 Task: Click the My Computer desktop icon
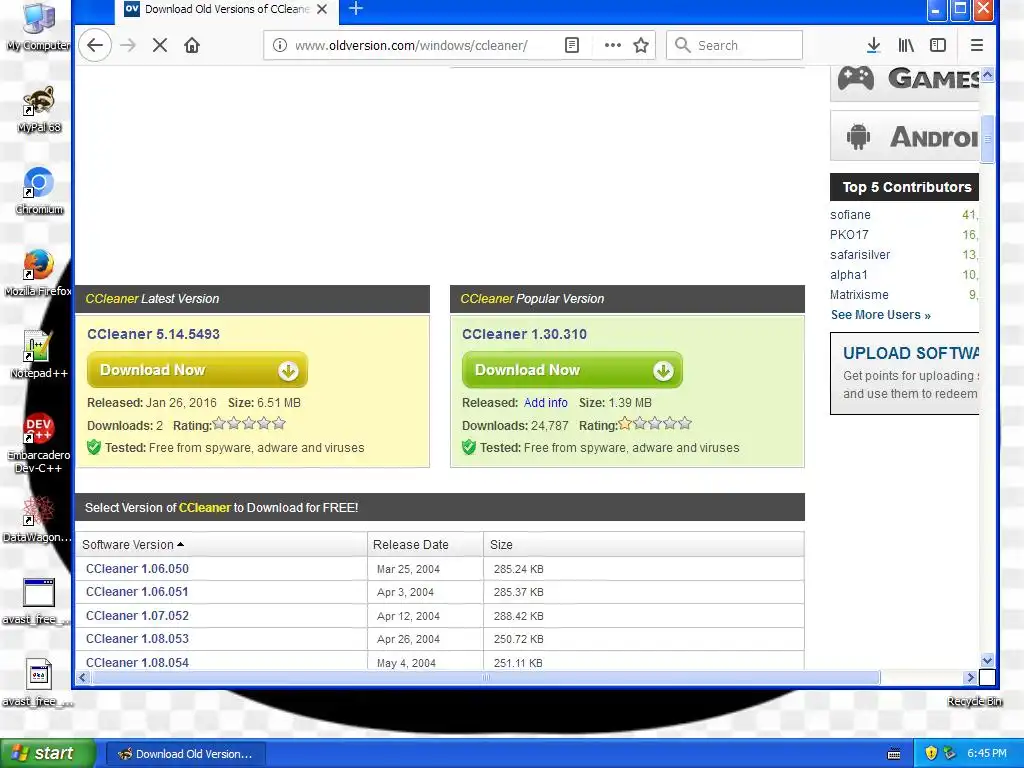pyautogui.click(x=39, y=27)
